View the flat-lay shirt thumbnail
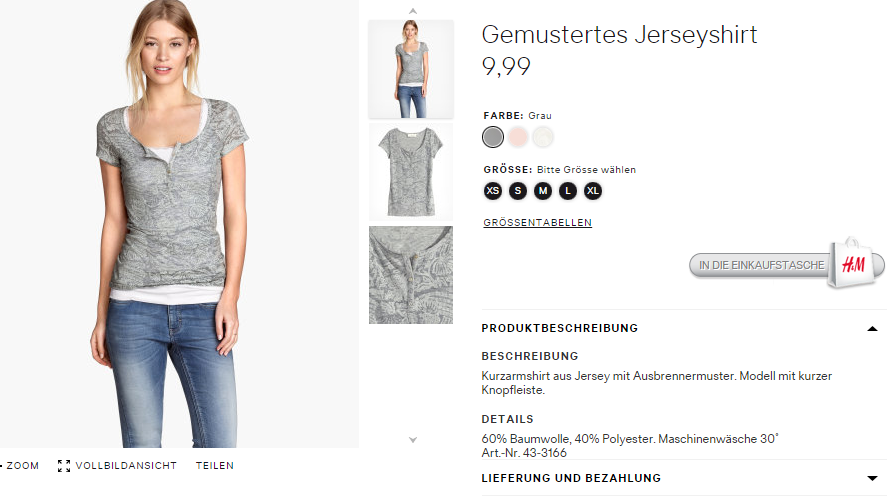The image size is (896, 499). click(411, 172)
